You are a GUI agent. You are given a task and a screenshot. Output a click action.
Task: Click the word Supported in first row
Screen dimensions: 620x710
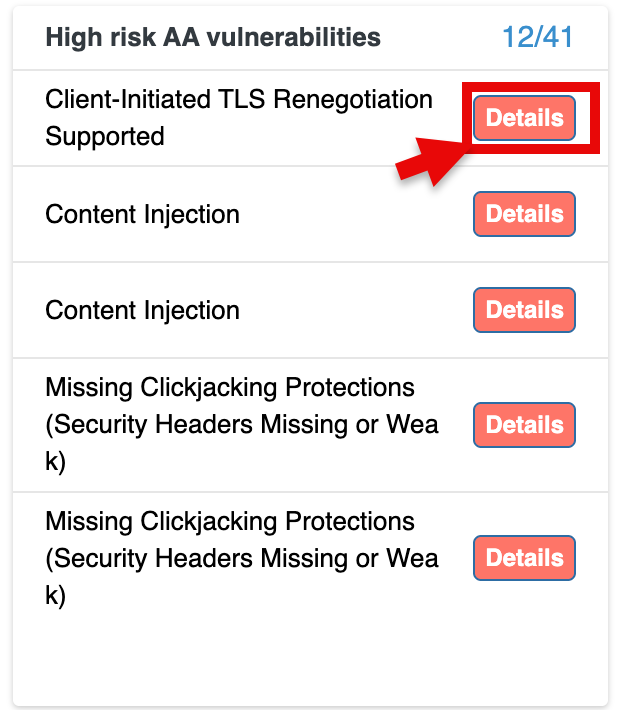[105, 136]
